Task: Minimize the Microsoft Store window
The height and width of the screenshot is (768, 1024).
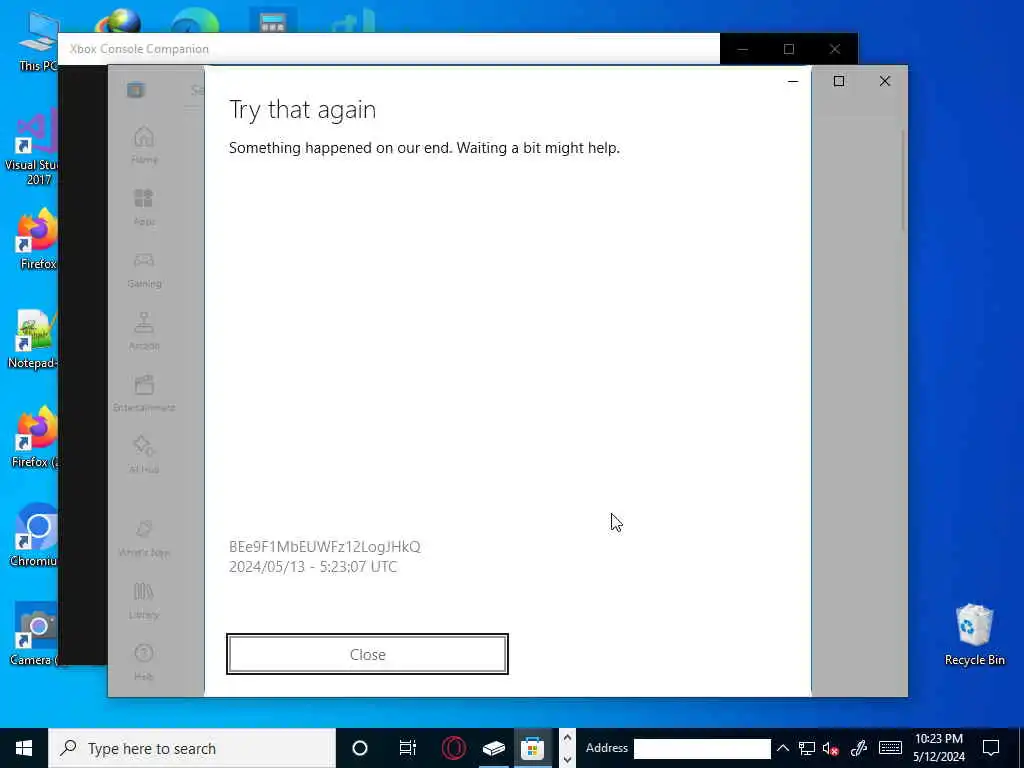Action: click(793, 81)
